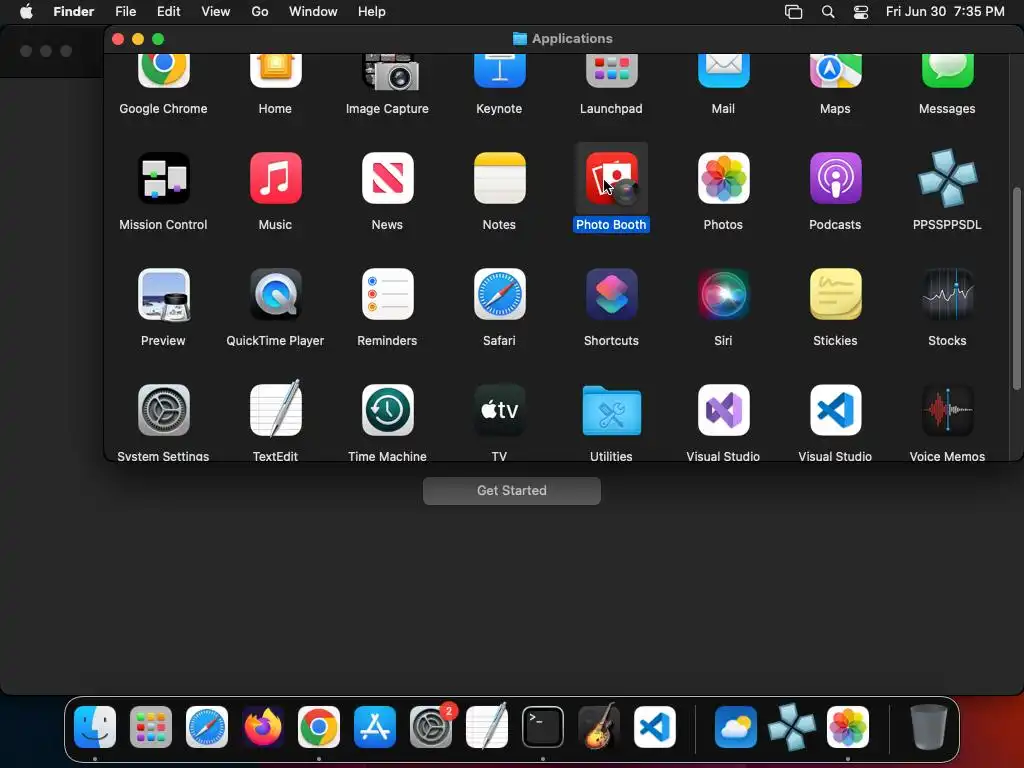Select TextEdit in the Applications window
The height and width of the screenshot is (768, 1024).
[276, 408]
